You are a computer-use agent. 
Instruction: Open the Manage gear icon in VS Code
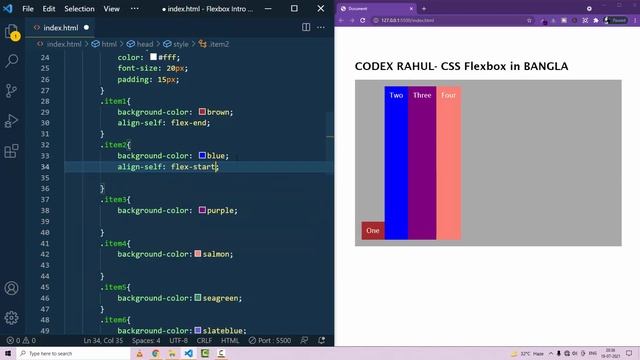11,318
